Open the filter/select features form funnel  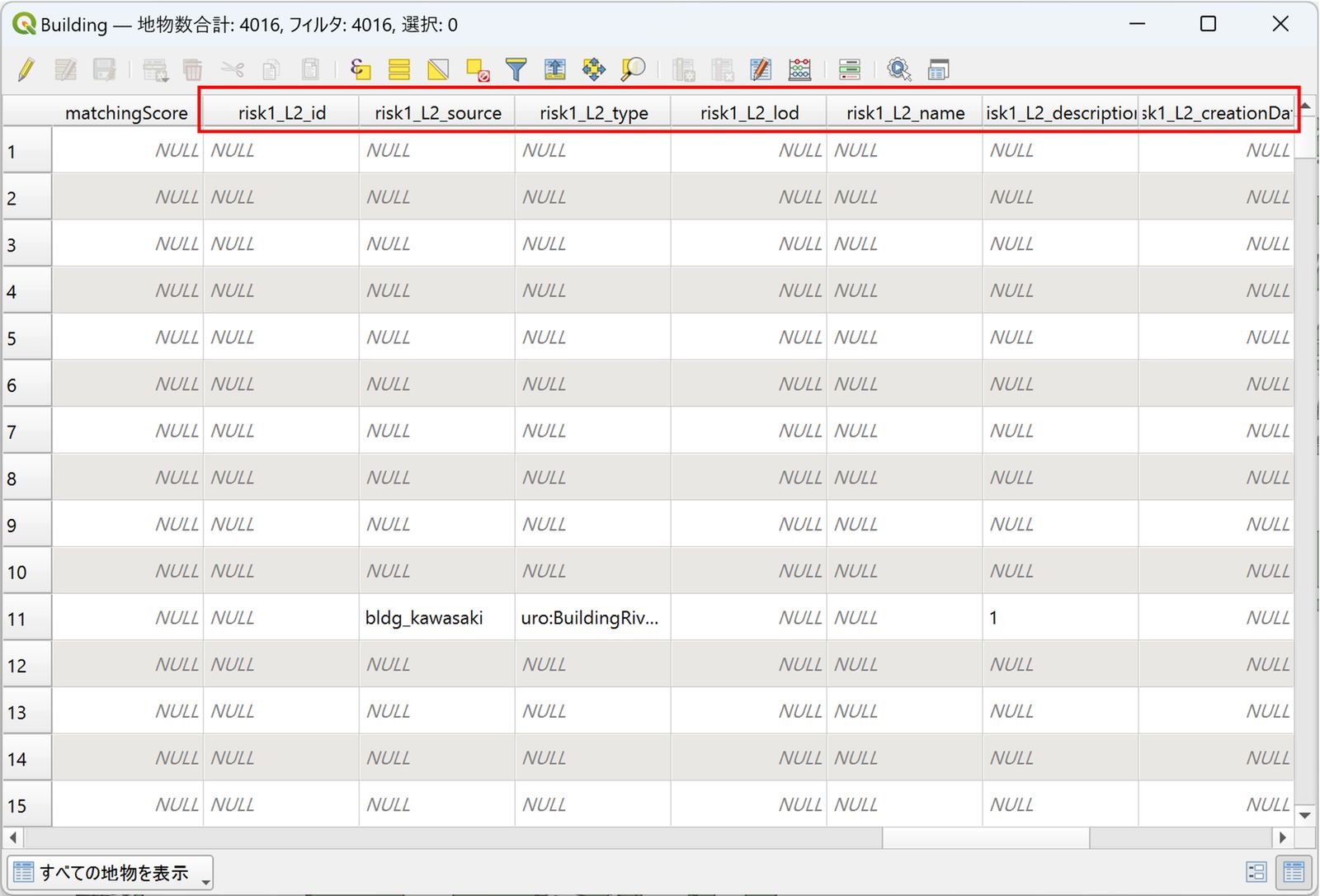(x=516, y=69)
